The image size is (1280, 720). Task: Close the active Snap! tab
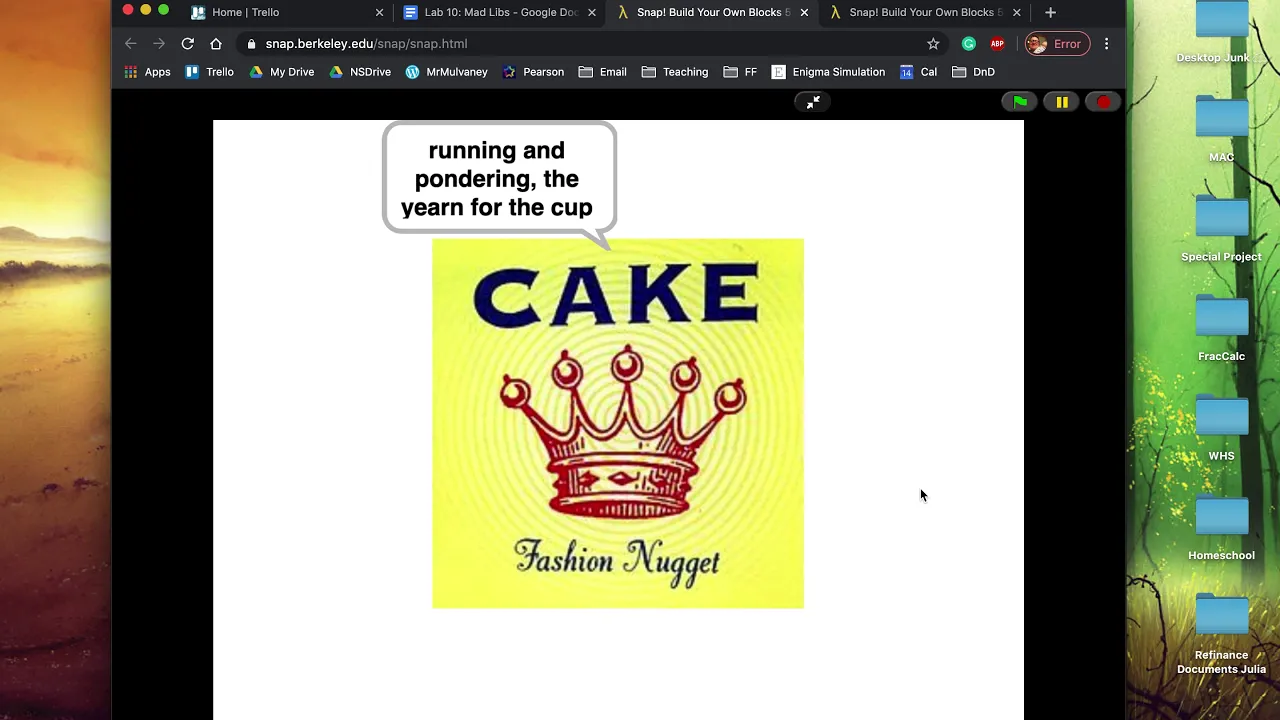804,12
